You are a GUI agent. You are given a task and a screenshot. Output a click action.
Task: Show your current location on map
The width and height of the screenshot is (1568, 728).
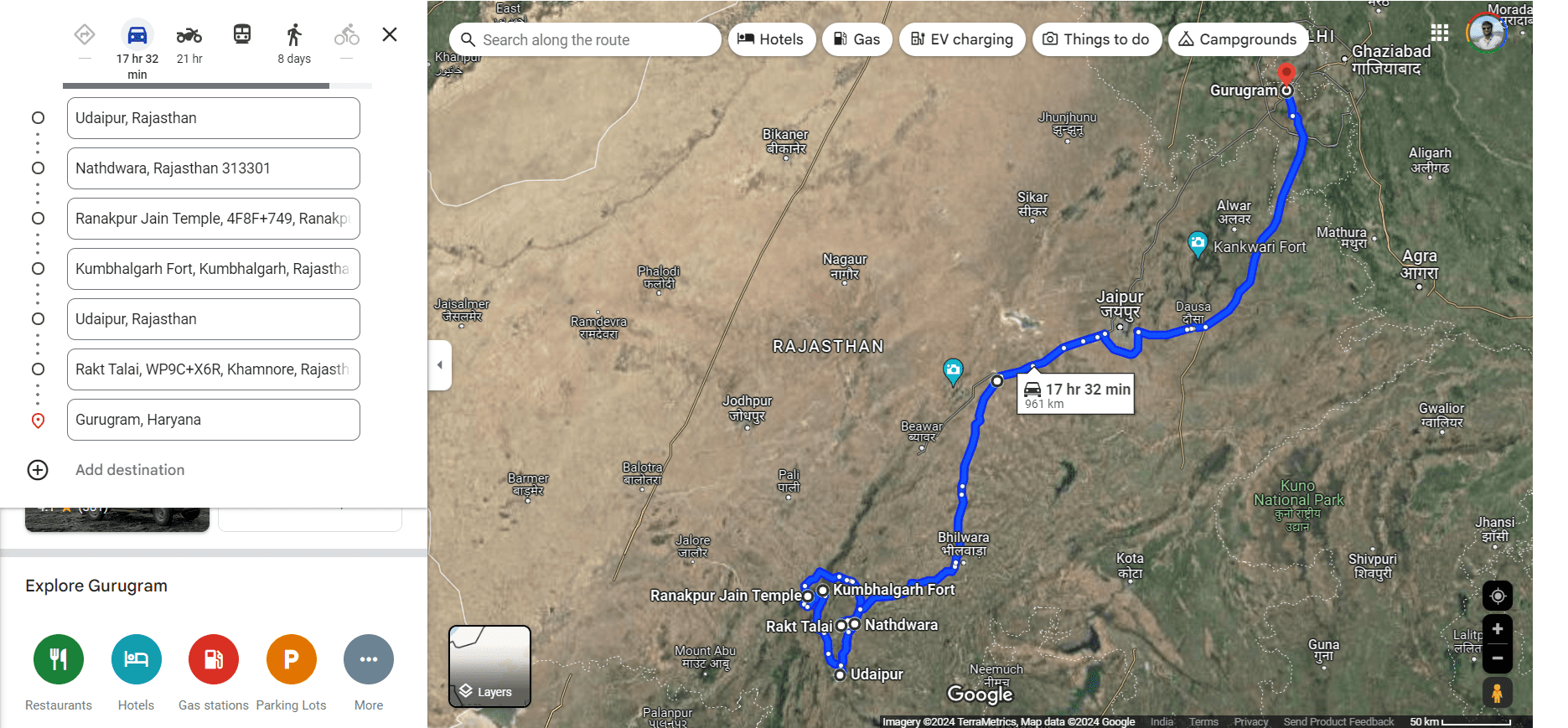1498,596
